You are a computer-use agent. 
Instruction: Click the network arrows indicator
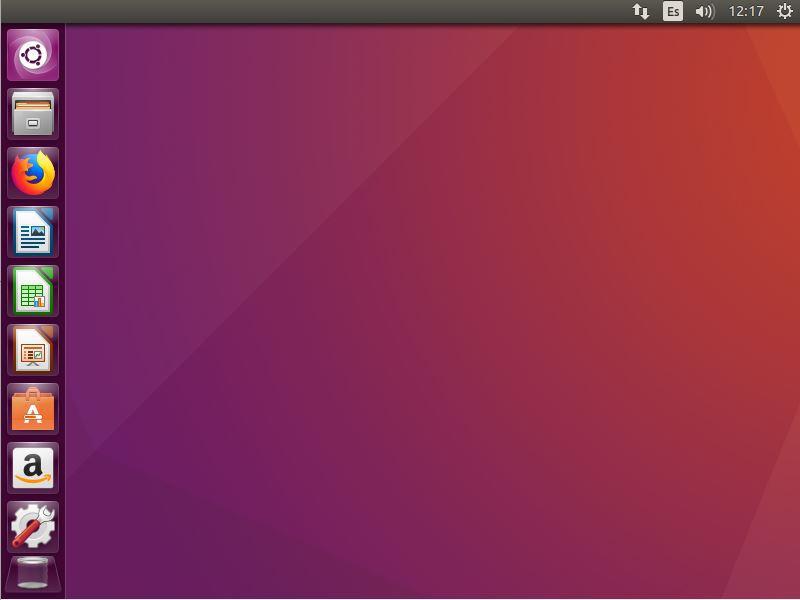click(641, 12)
